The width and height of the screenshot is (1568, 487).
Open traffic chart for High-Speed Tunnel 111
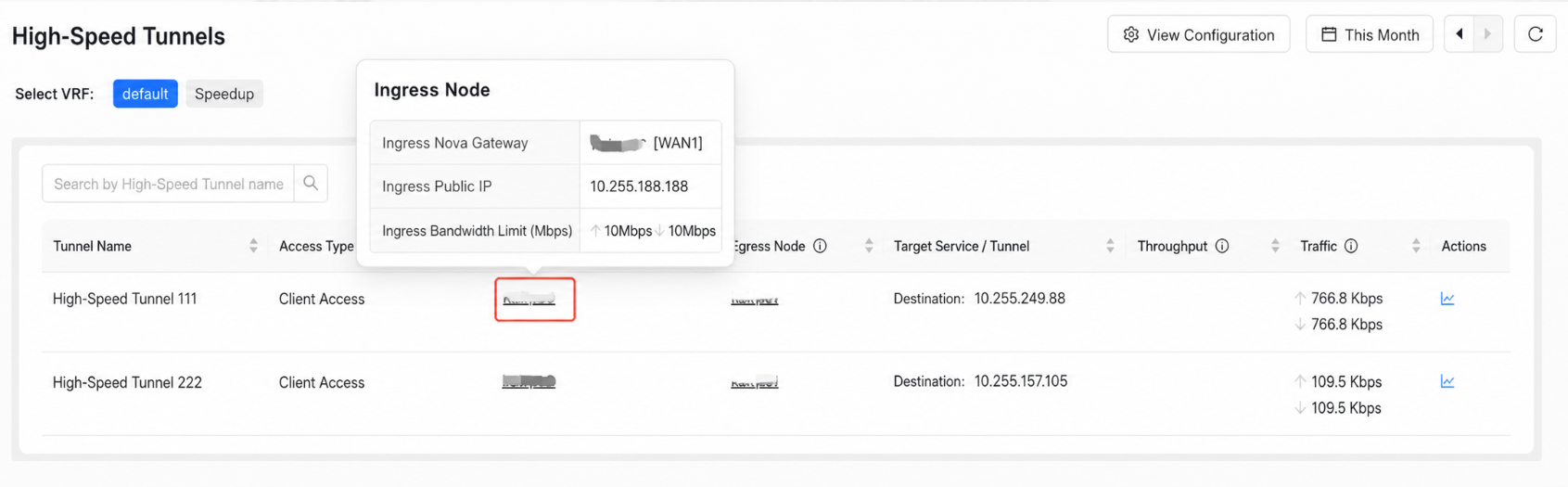tap(1447, 299)
